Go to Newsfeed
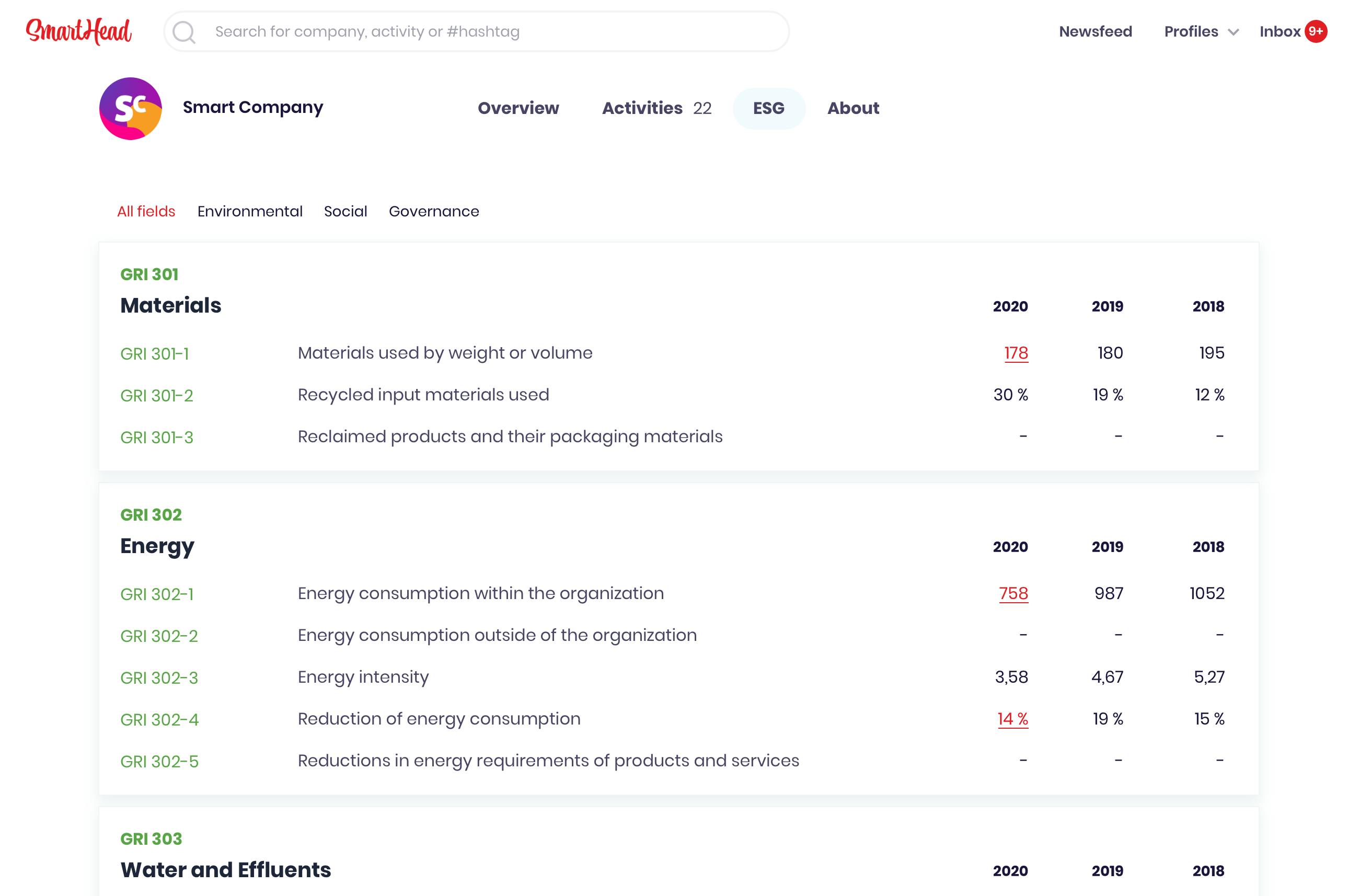1359x896 pixels. 1095,31
